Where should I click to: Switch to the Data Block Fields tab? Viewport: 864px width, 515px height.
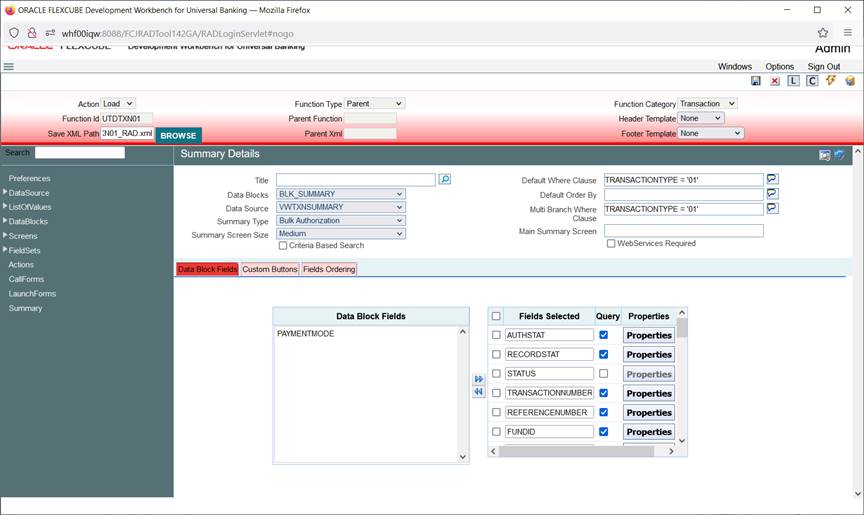pos(207,269)
